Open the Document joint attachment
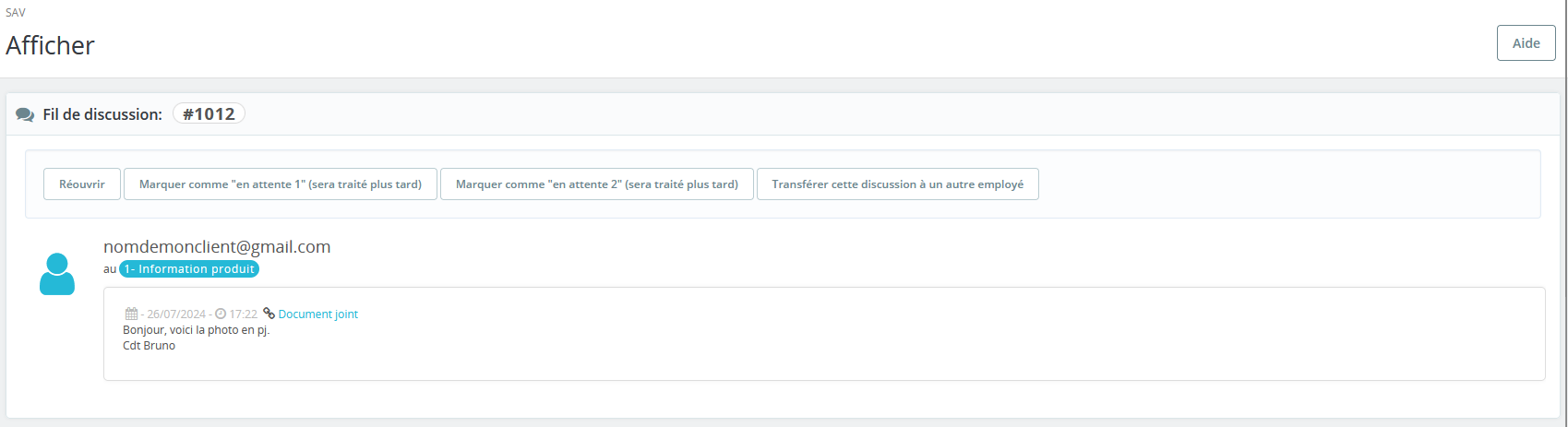This screenshot has height=427, width=1568. [317, 314]
